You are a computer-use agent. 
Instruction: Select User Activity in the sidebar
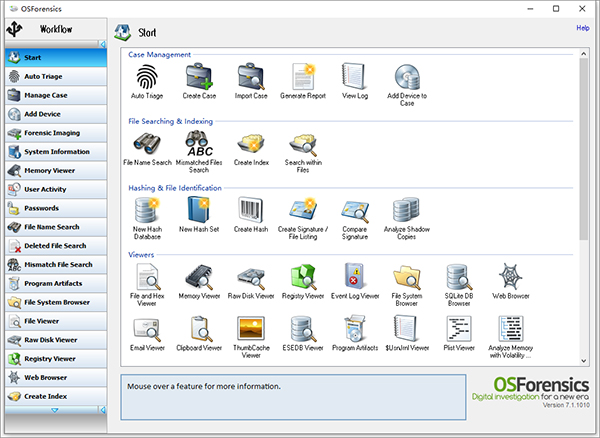56,189
